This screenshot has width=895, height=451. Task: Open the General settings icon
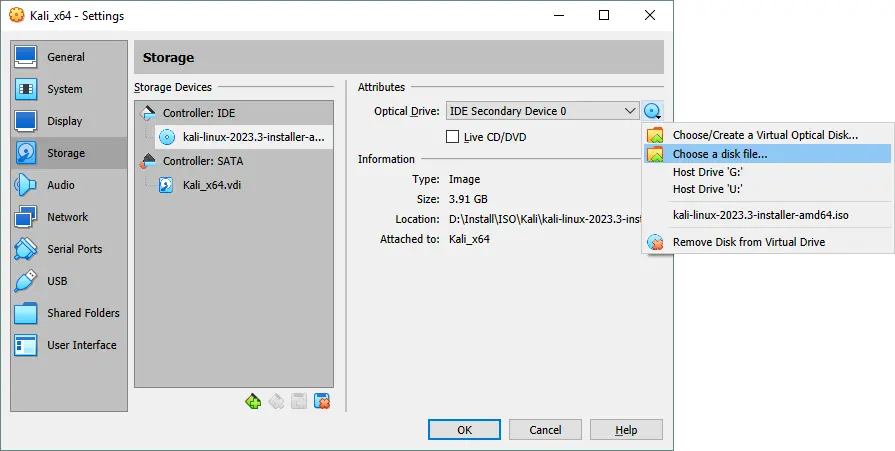26,57
